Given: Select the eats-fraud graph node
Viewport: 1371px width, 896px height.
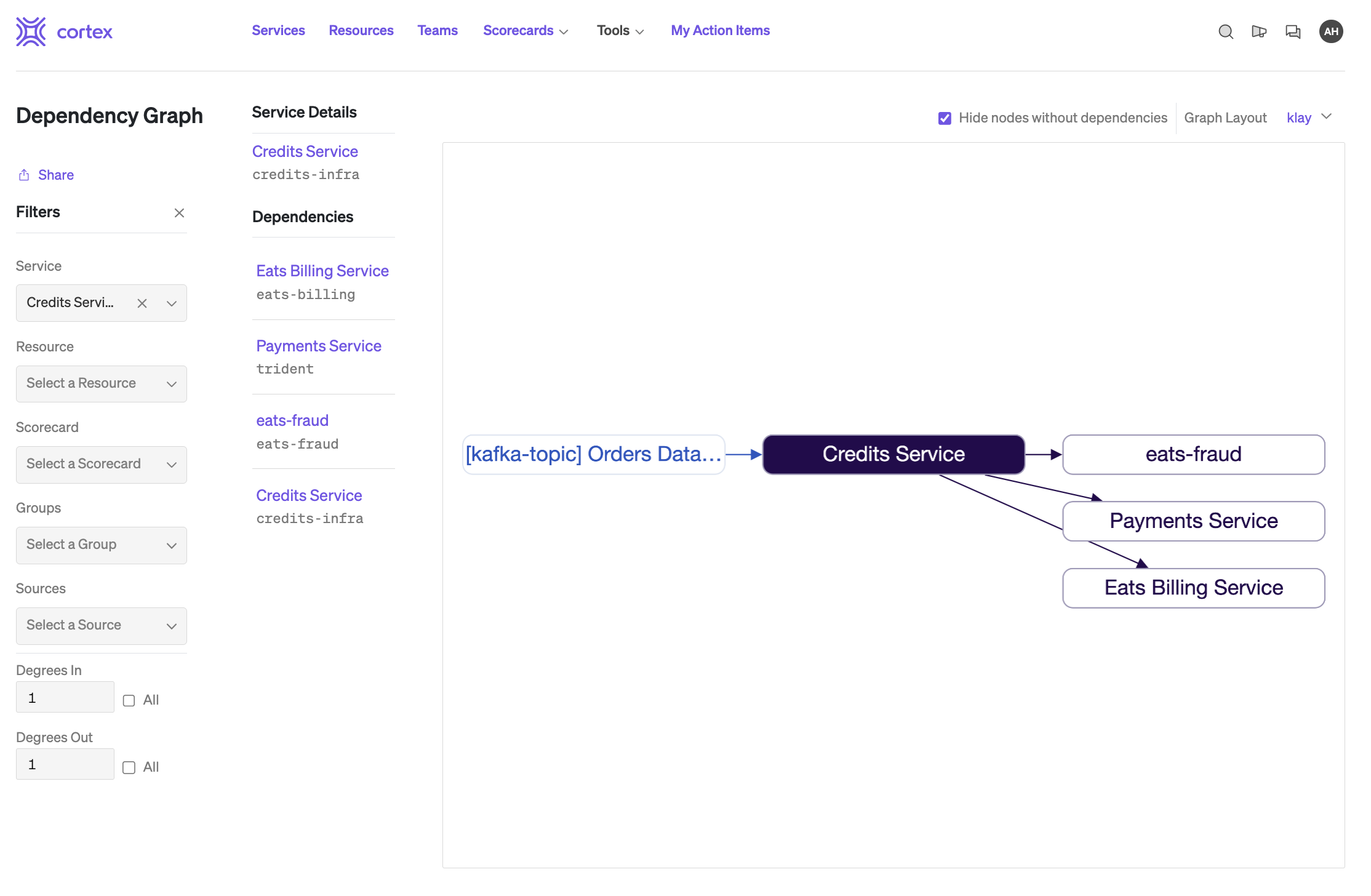Looking at the screenshot, I should pyautogui.click(x=1193, y=454).
